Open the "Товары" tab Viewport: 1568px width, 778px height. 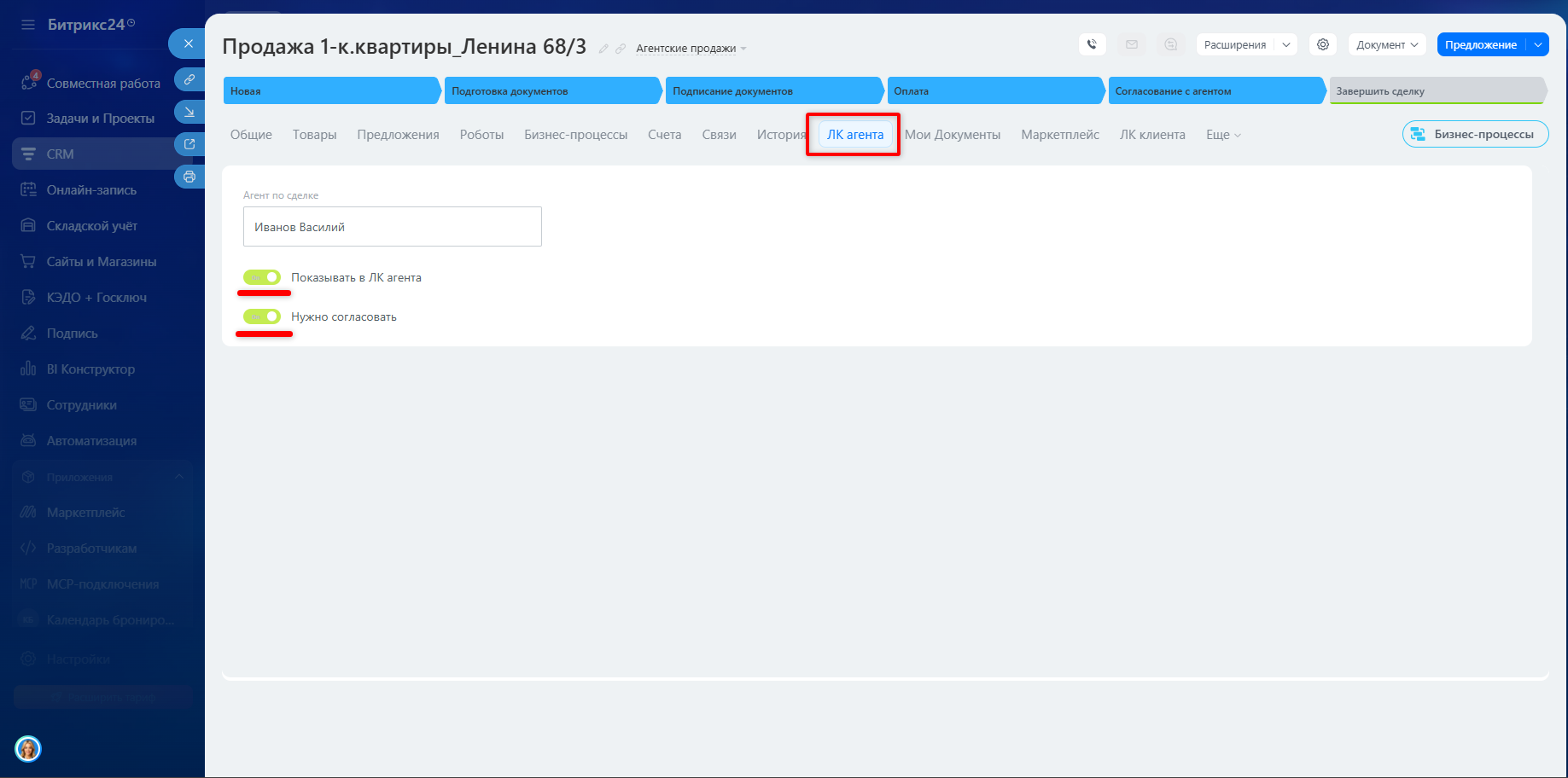point(314,135)
